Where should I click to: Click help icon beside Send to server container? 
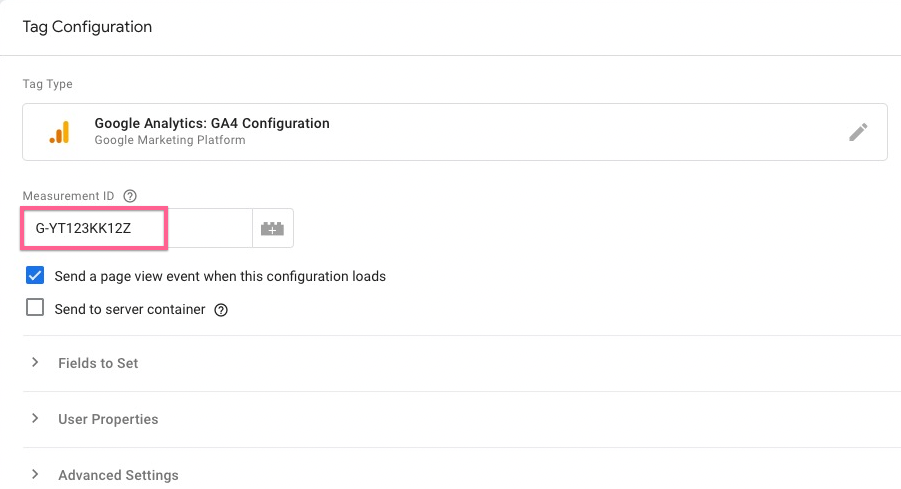(221, 310)
